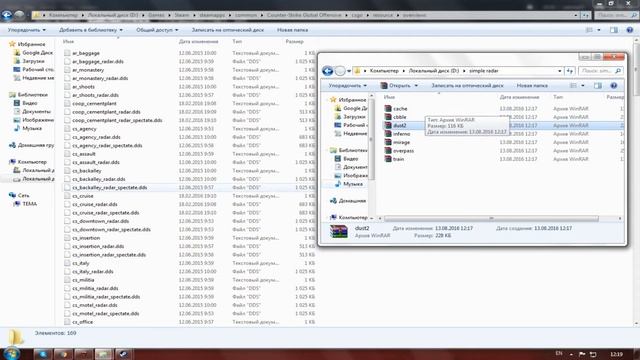Click vertical scrollbar of simple radar sidebar
The image size is (640, 360).
[371, 139]
